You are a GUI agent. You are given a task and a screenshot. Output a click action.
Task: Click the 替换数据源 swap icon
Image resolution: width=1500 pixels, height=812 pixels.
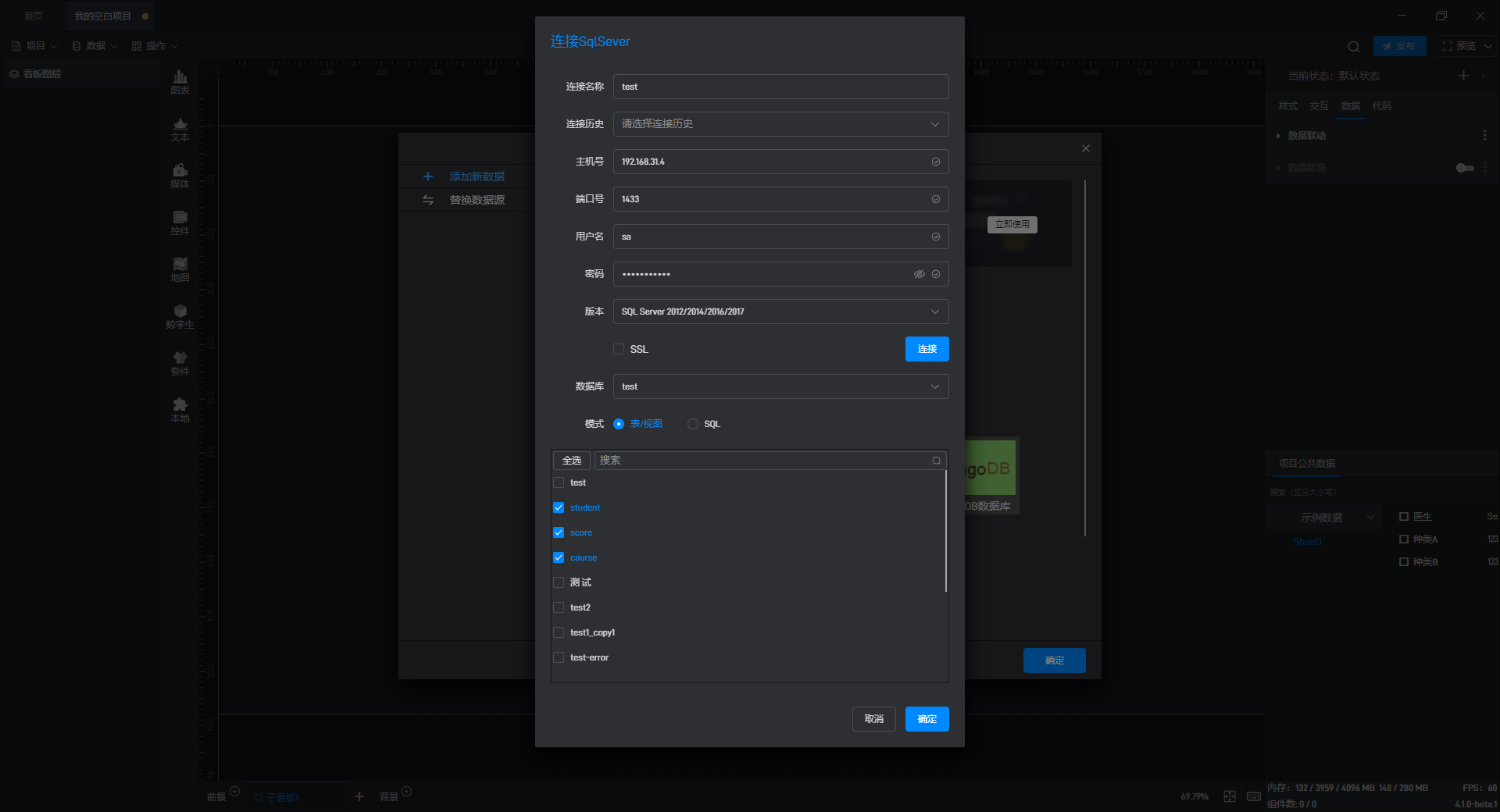428,200
